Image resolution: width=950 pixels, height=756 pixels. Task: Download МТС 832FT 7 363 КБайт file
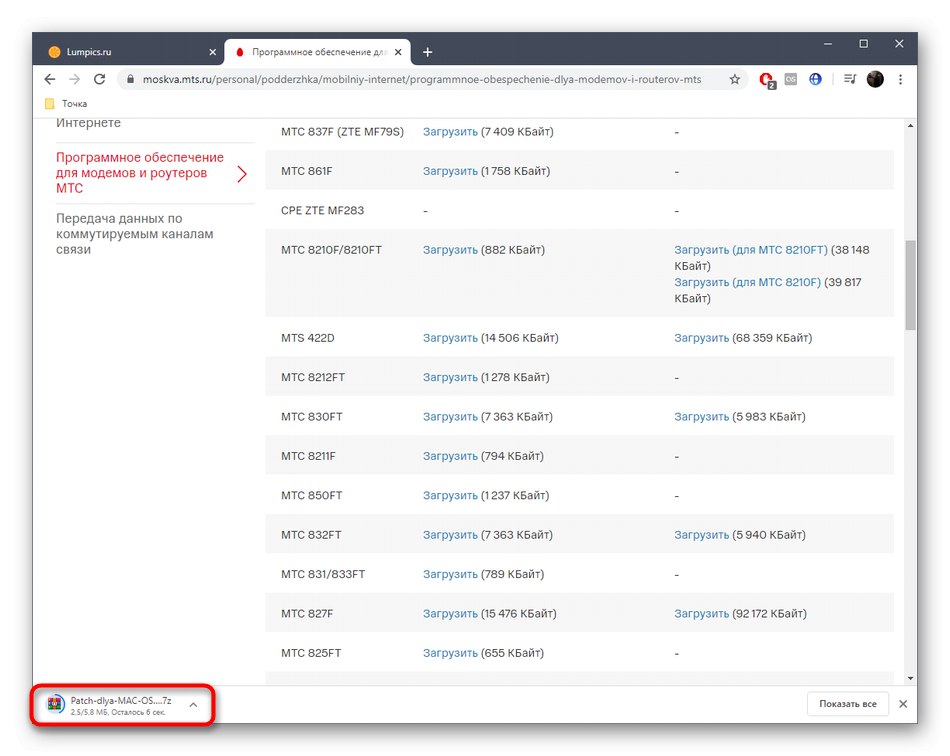tap(450, 535)
